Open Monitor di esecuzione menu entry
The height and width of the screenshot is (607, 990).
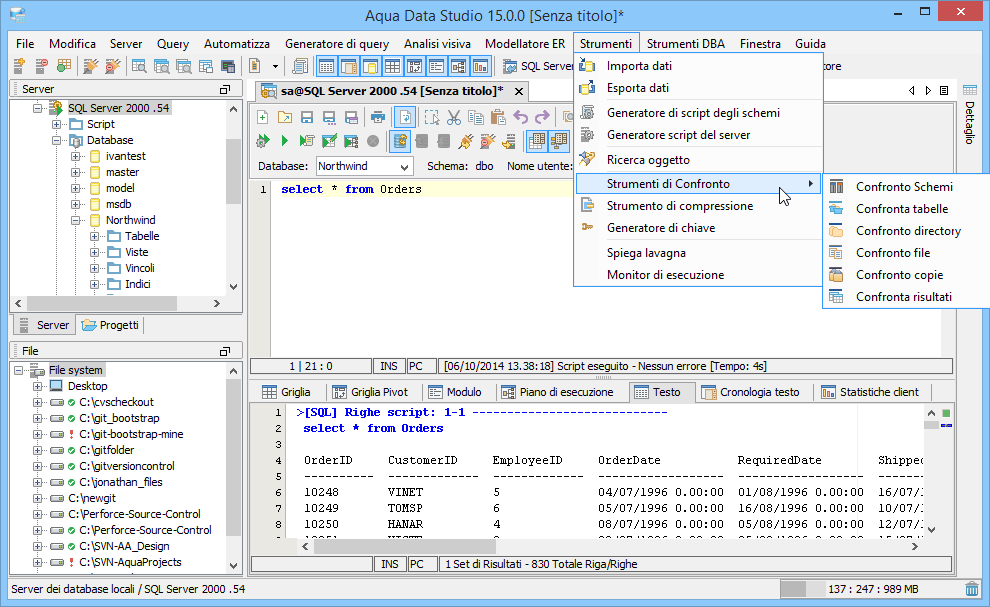[x=665, y=275]
